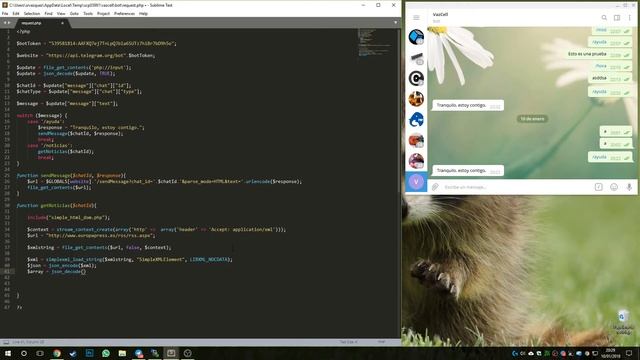Open WhatsApp from the taskbar
The height and width of the screenshot is (360, 640).
[x=106, y=353]
